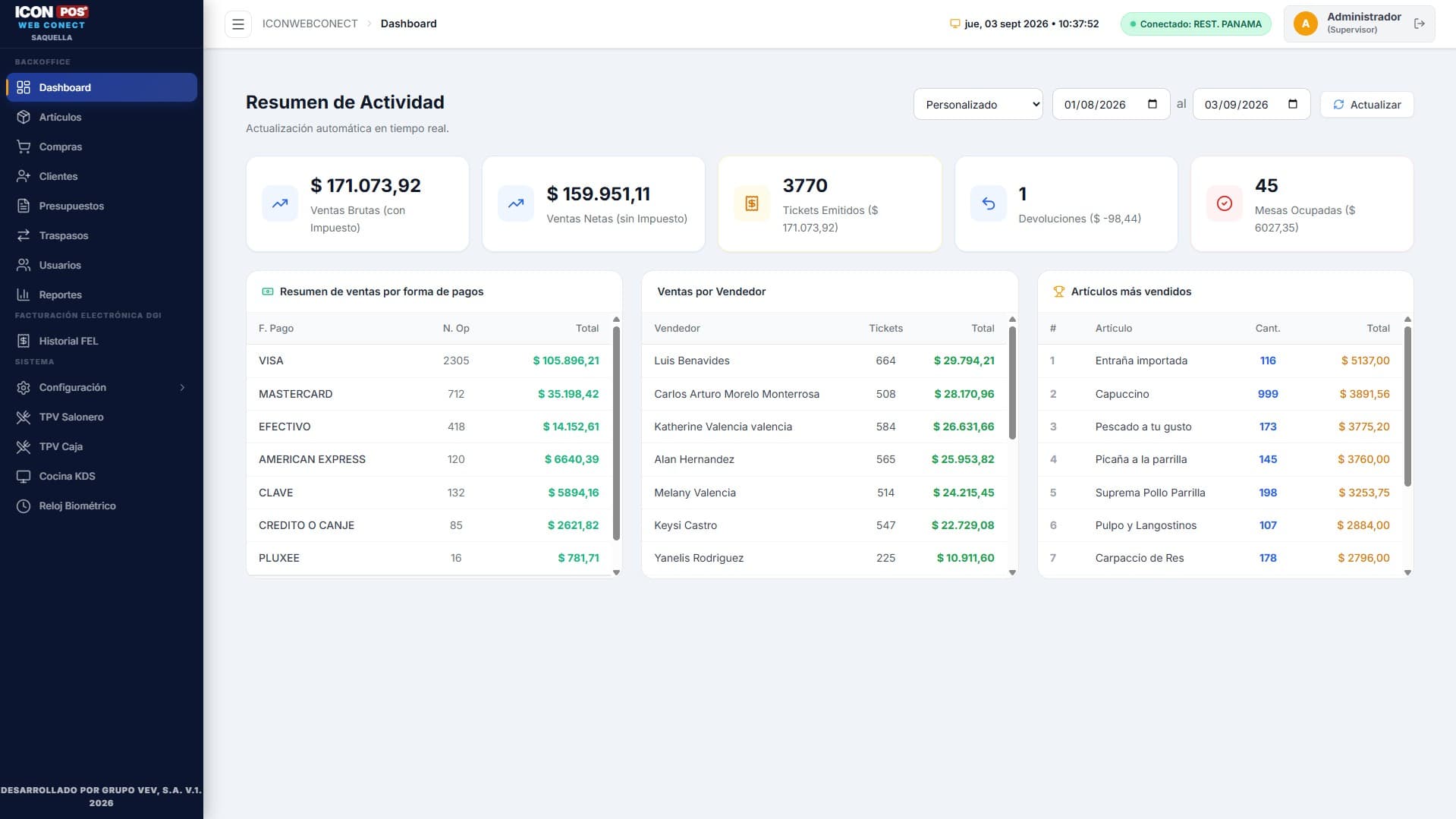Click the Mesas Ocupadas check circle icon
The width and height of the screenshot is (1456, 819).
pos(1224,203)
